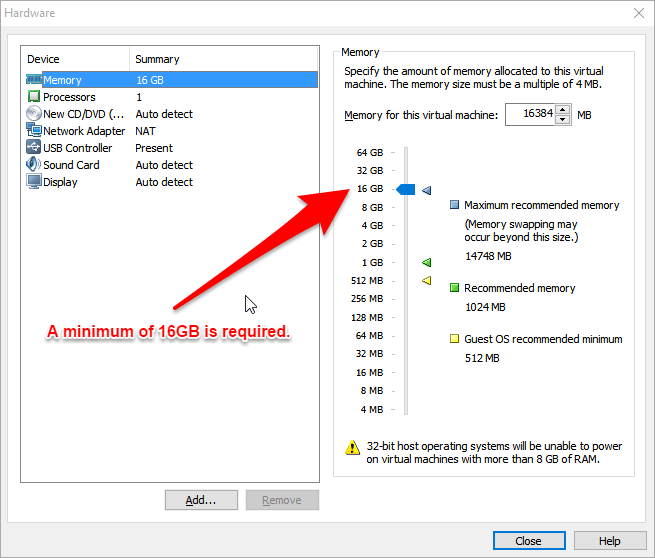
Task: Click the blue memory slider handle
Action: pyautogui.click(x=405, y=189)
